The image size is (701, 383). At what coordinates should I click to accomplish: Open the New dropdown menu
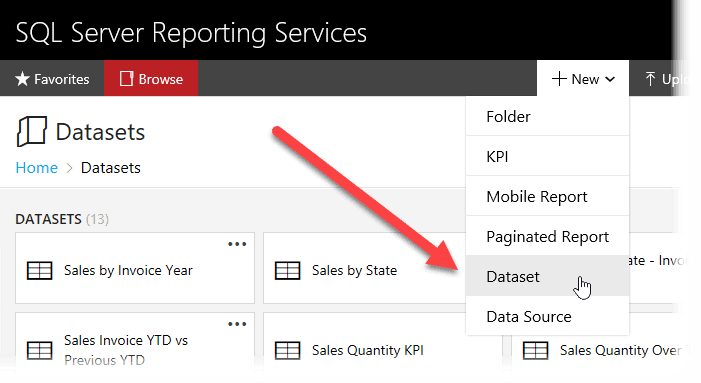click(583, 79)
